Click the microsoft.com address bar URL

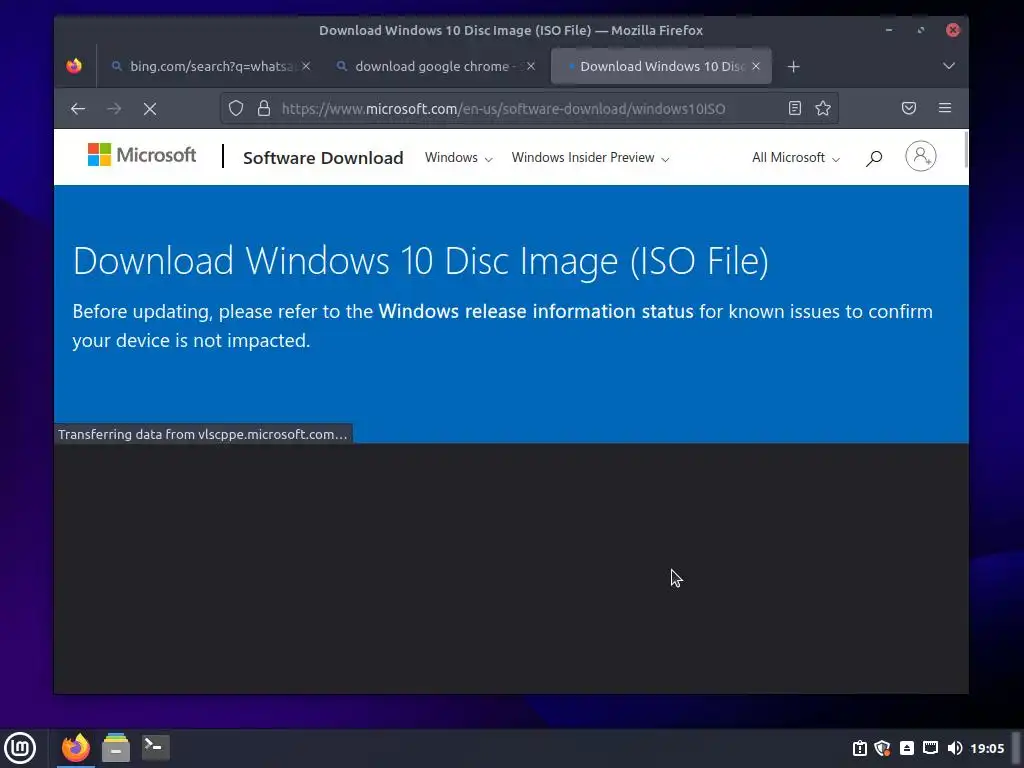coord(504,109)
